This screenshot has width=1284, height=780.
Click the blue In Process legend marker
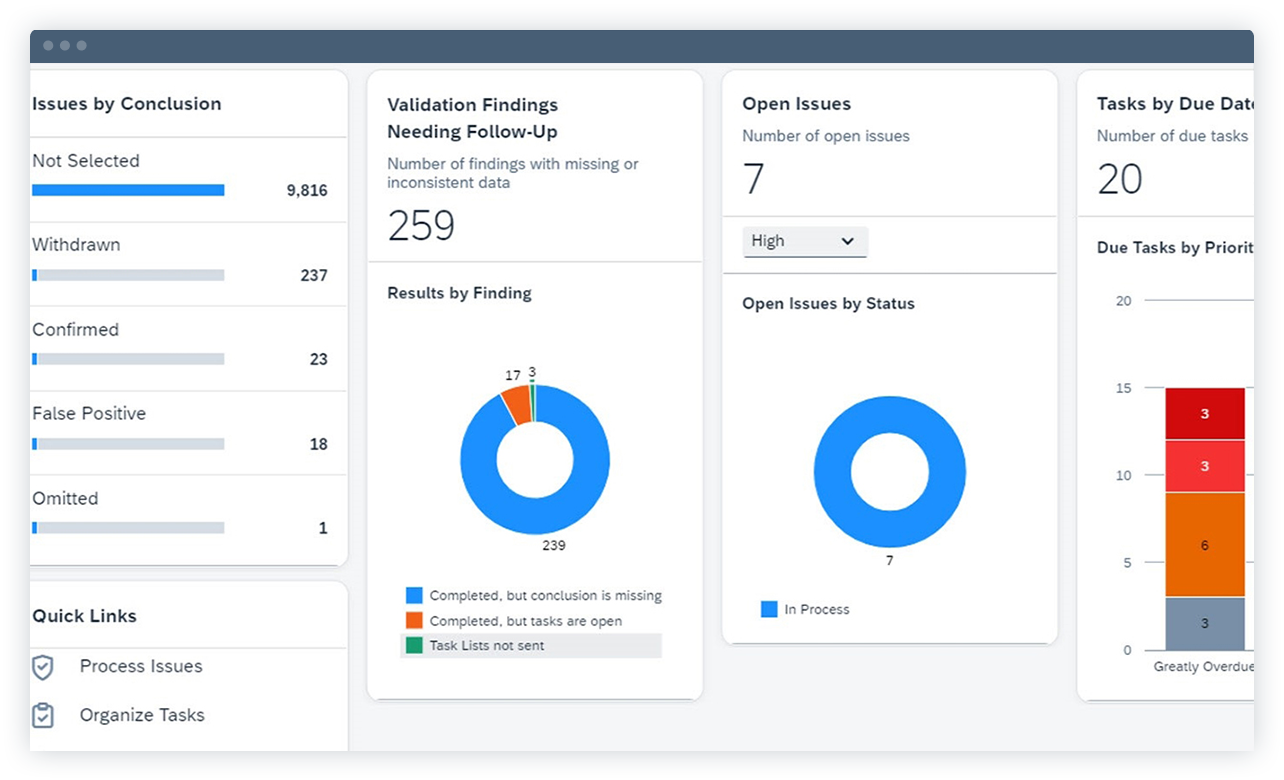768,609
